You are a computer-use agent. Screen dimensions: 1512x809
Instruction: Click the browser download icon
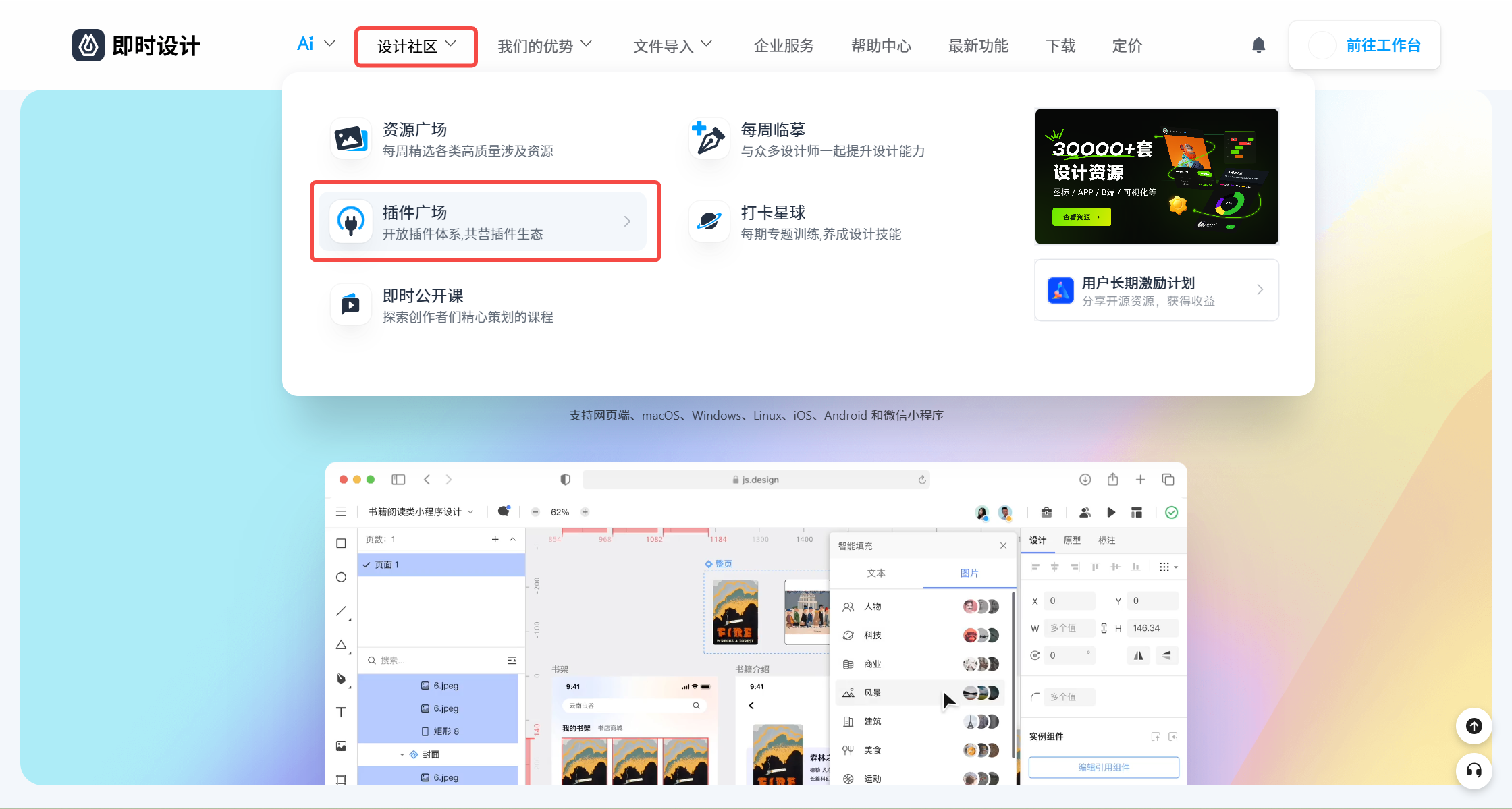click(1085, 480)
